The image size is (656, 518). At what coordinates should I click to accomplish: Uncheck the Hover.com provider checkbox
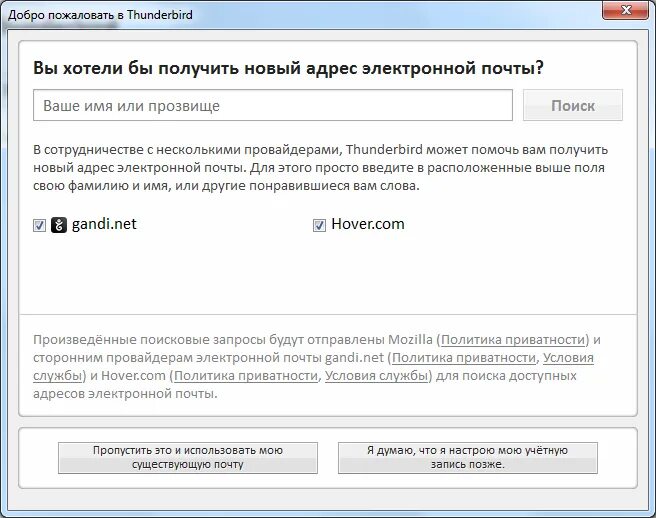tap(319, 226)
